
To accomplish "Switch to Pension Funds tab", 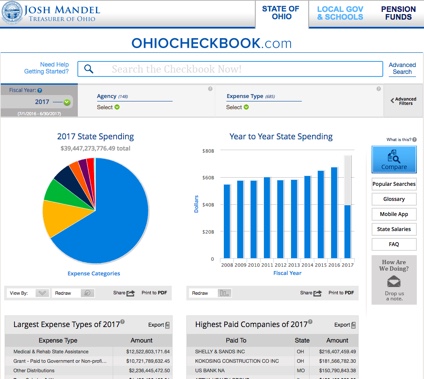I will coord(398,13).
